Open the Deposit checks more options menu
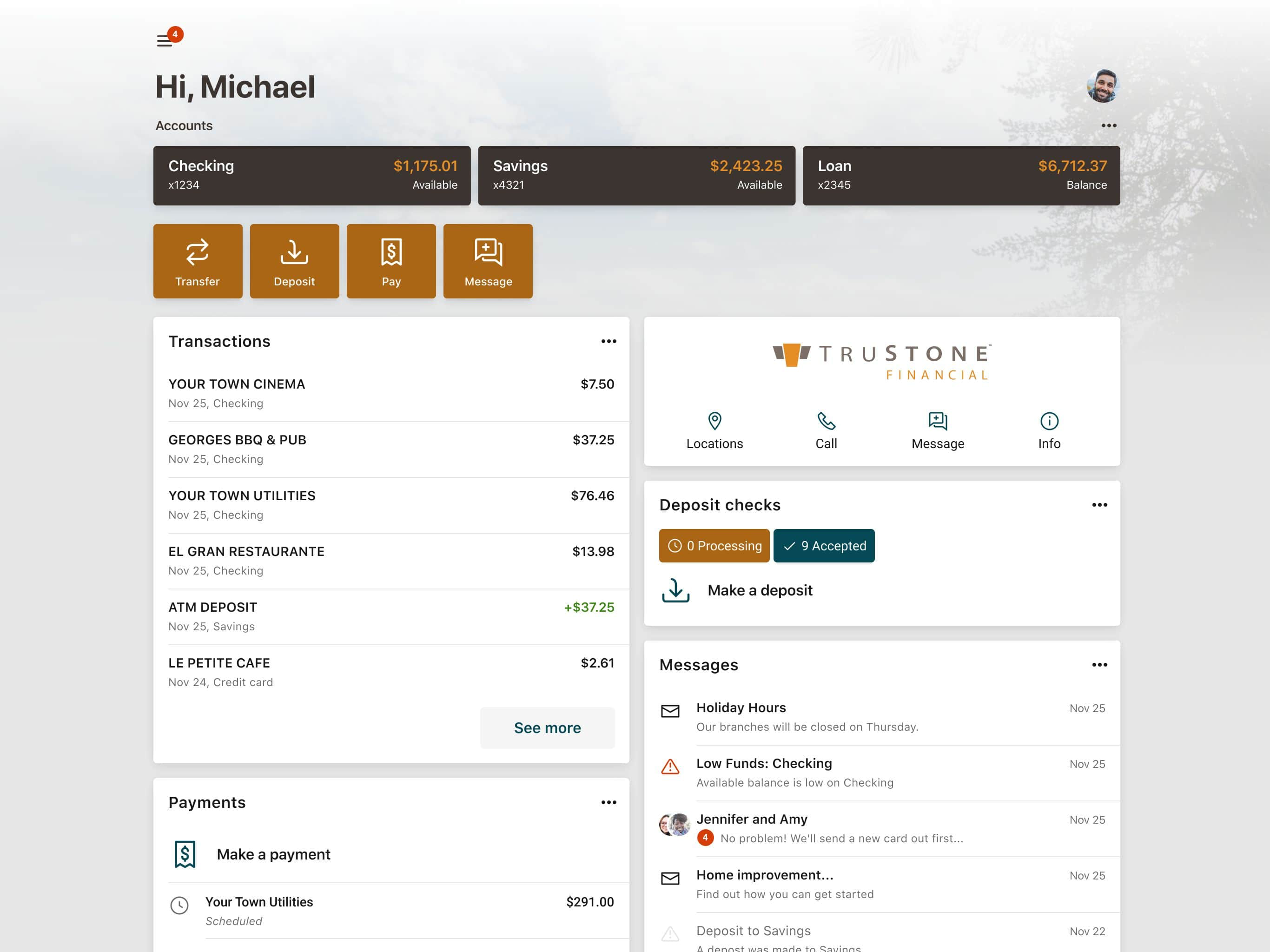Viewport: 1270px width, 952px height. coord(1099,505)
